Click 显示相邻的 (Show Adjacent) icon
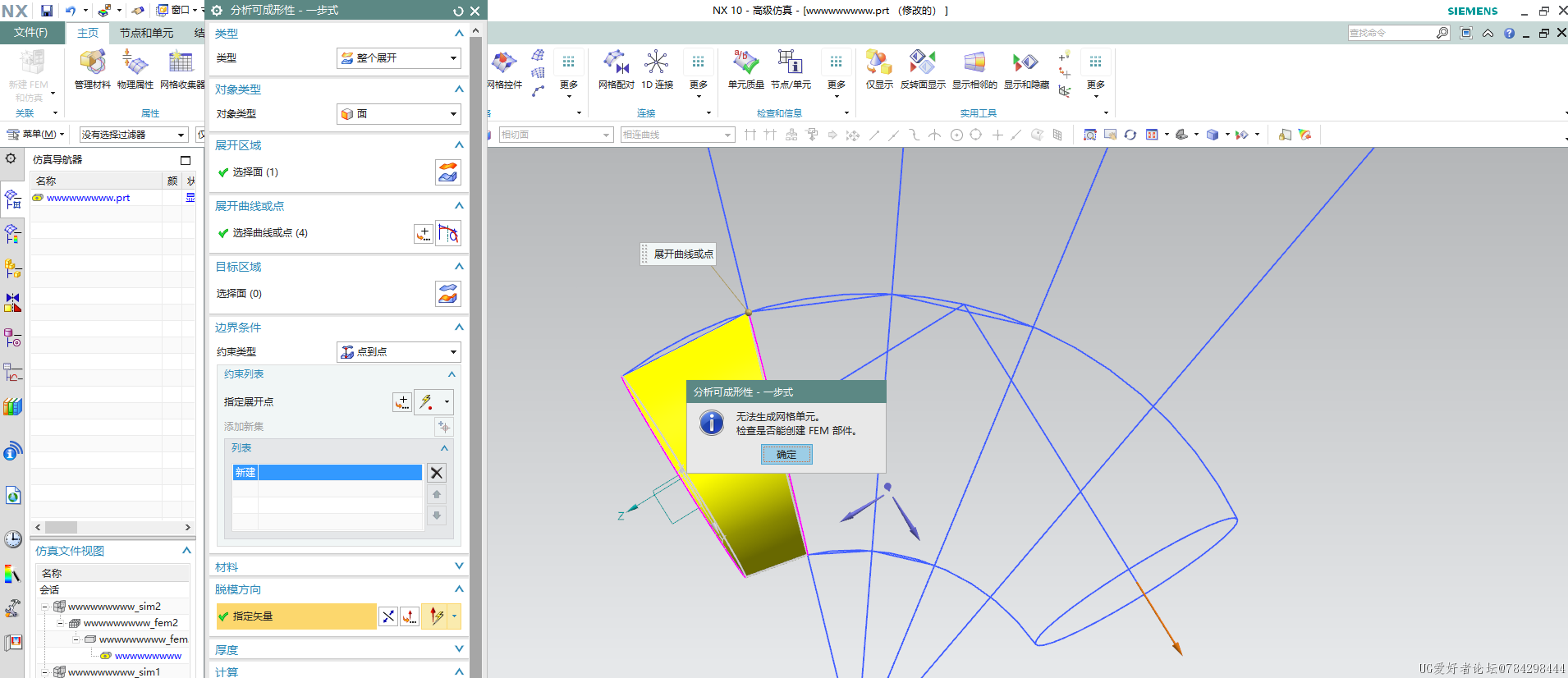The width and height of the screenshot is (1568, 678). 974,70
